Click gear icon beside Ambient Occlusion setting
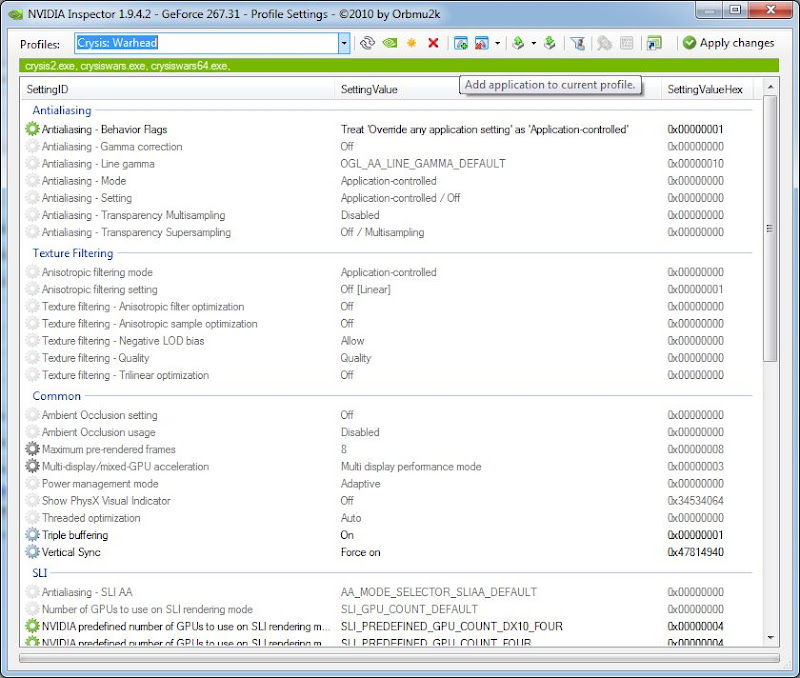 (x=32, y=415)
